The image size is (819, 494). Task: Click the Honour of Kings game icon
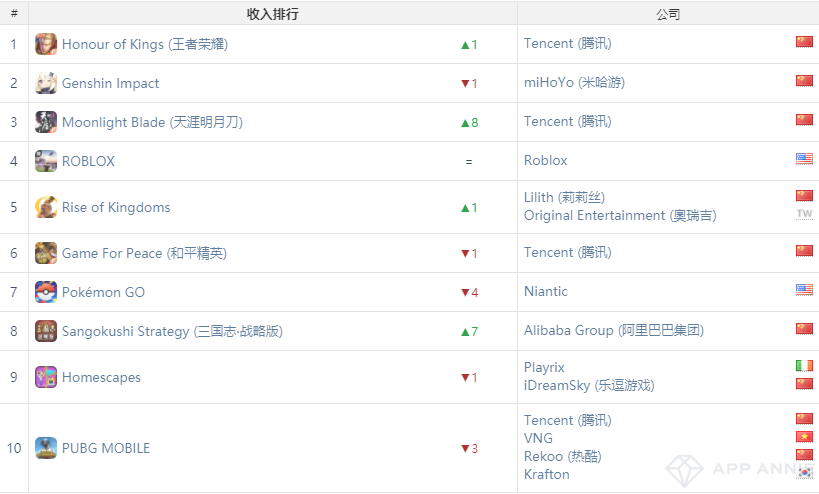click(x=46, y=44)
